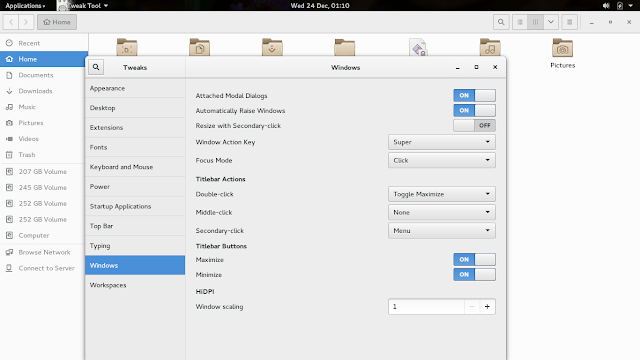Increase Window scaling value
The image size is (640, 360).
click(487, 307)
